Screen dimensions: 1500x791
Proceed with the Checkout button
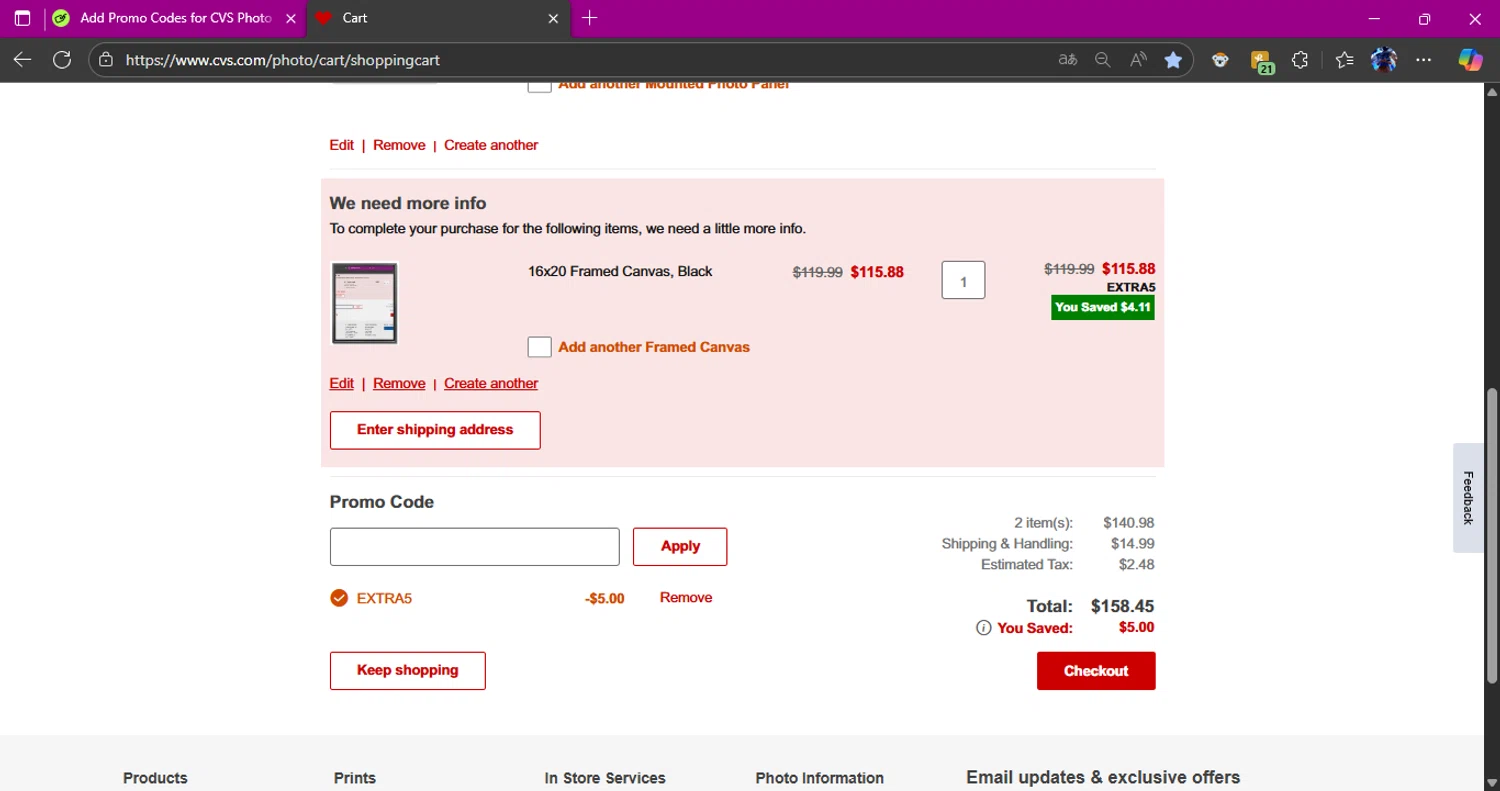(1096, 671)
